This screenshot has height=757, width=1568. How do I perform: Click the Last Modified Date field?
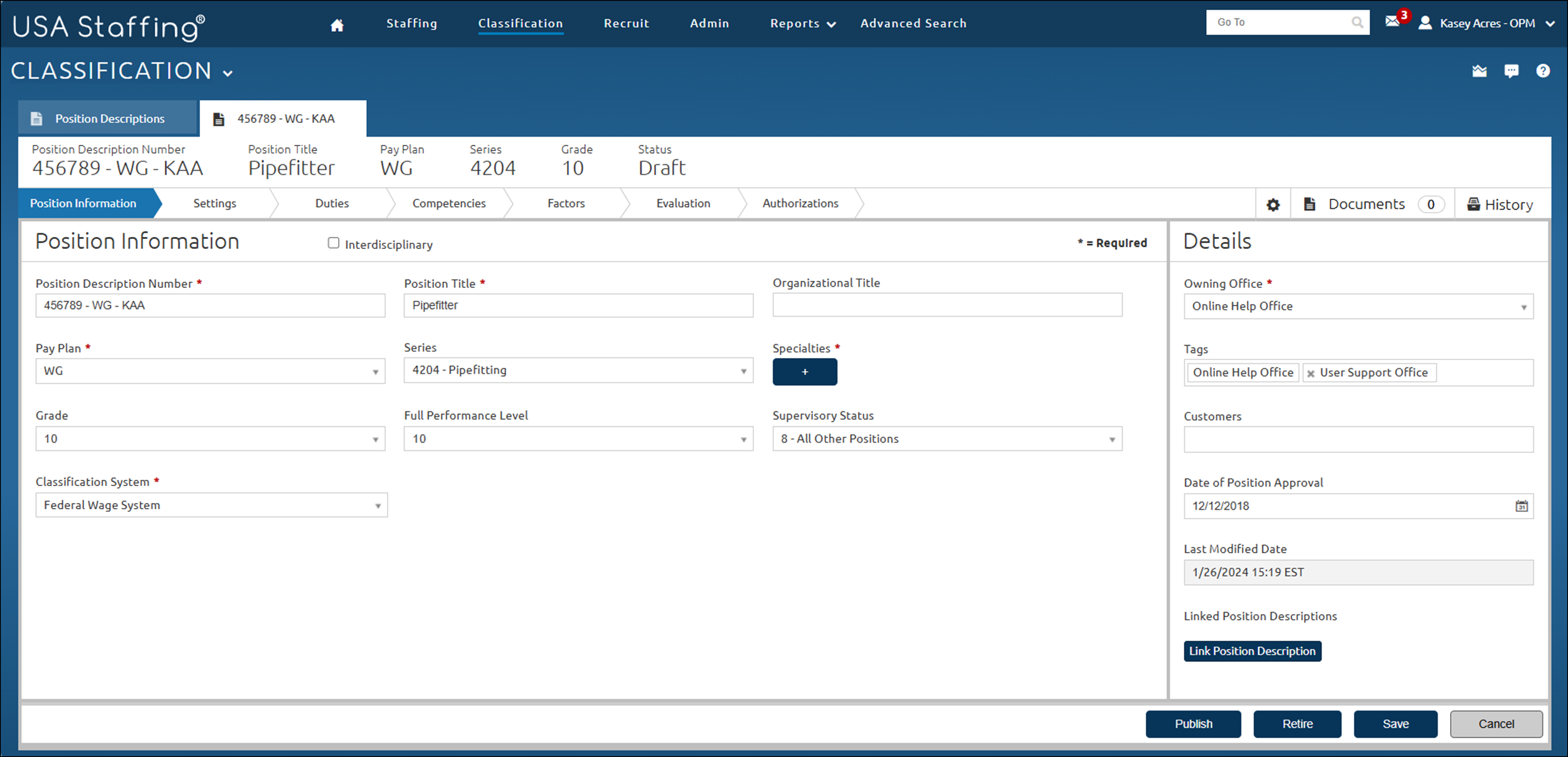pyautogui.click(x=1359, y=573)
